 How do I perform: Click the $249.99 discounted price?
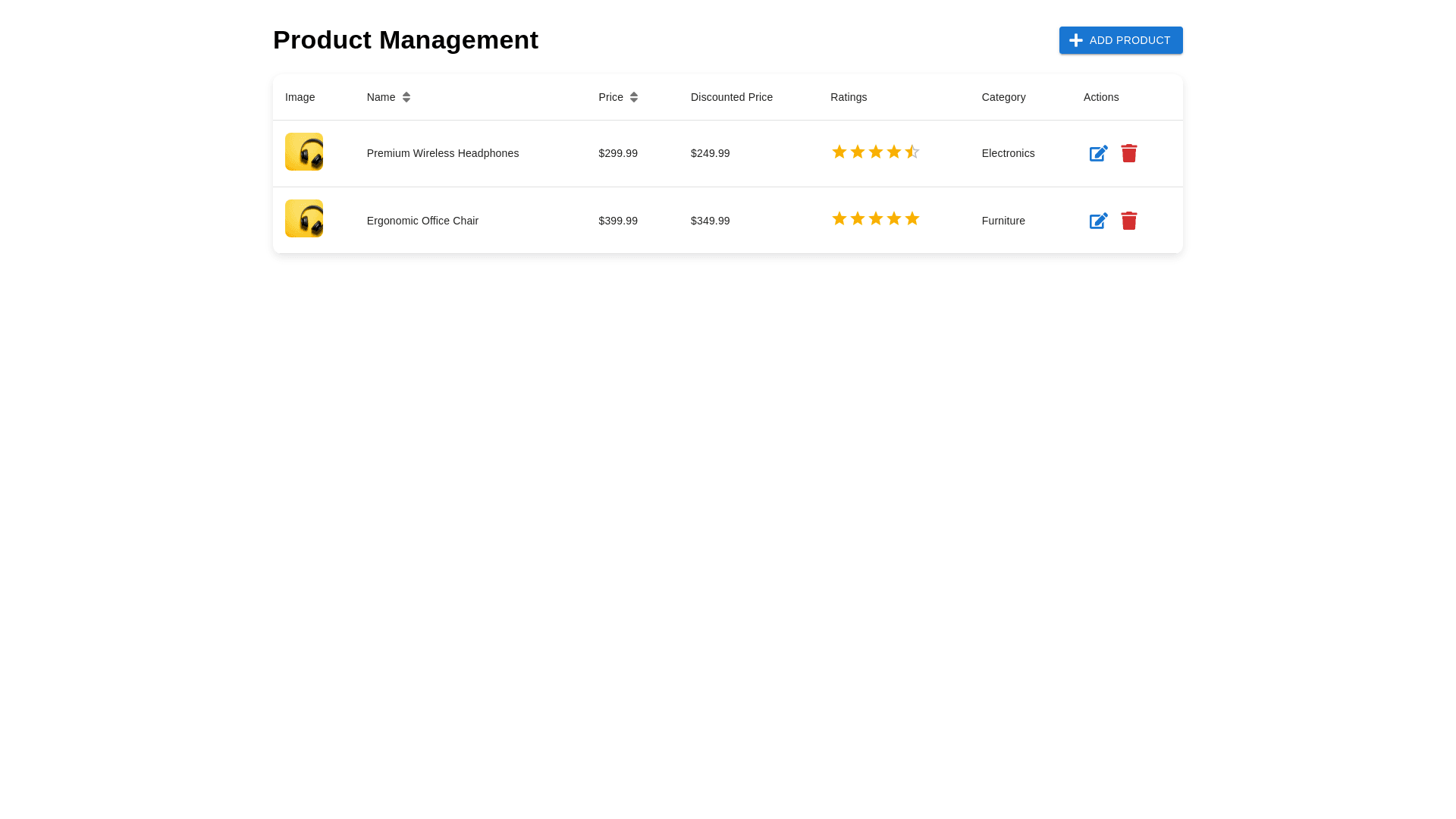pyautogui.click(x=710, y=153)
